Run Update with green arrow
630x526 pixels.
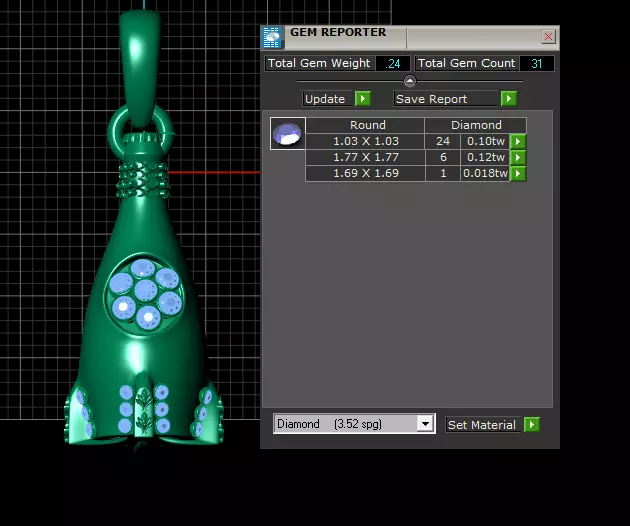tap(363, 98)
